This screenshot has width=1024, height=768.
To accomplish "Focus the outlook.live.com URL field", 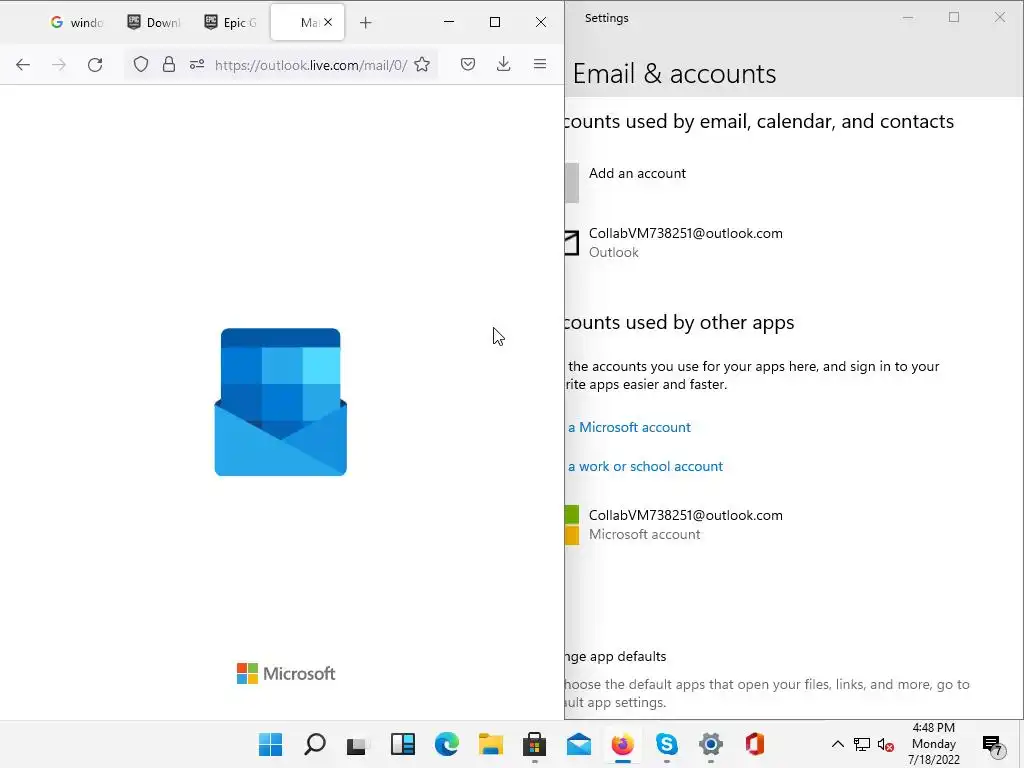I will point(311,65).
